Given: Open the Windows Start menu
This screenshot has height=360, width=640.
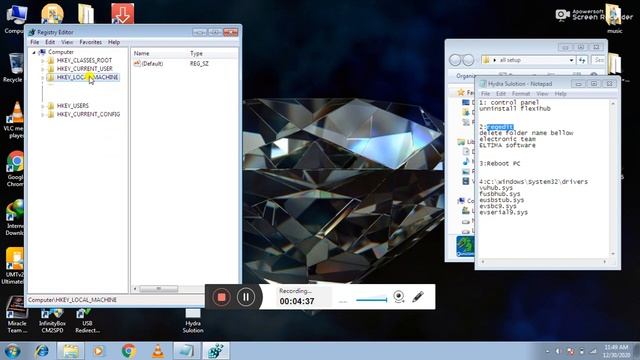Looking at the screenshot, I should 12,351.
